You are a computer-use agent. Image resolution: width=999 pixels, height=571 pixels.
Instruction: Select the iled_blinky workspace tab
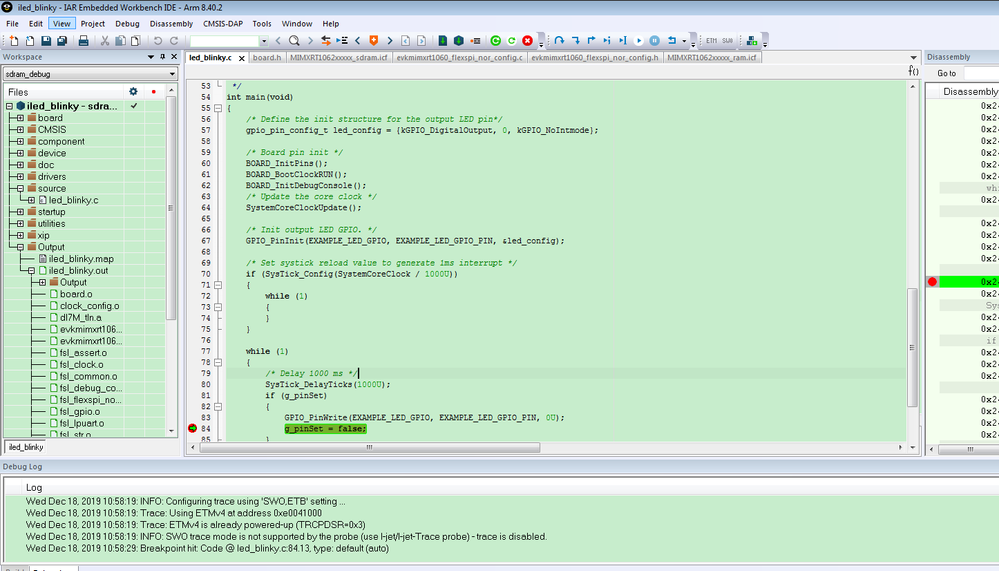point(26,447)
